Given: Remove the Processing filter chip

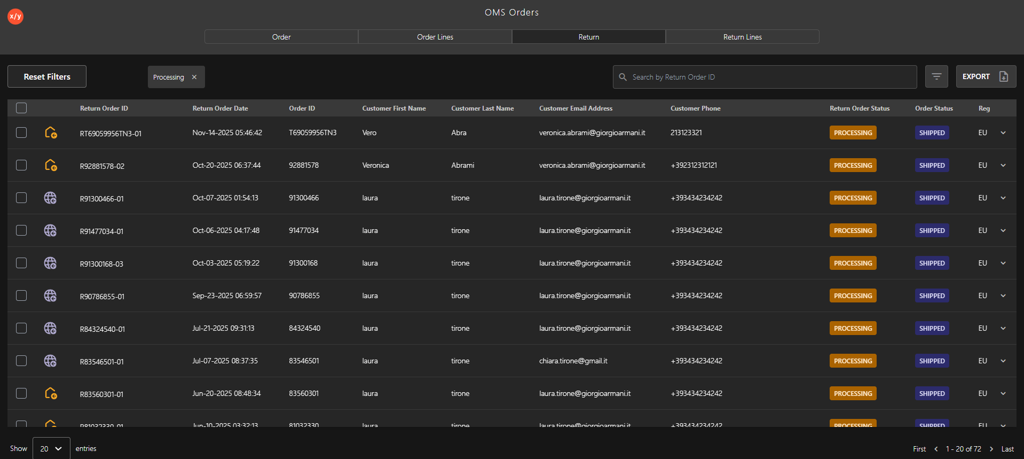Looking at the screenshot, I should 194,77.
